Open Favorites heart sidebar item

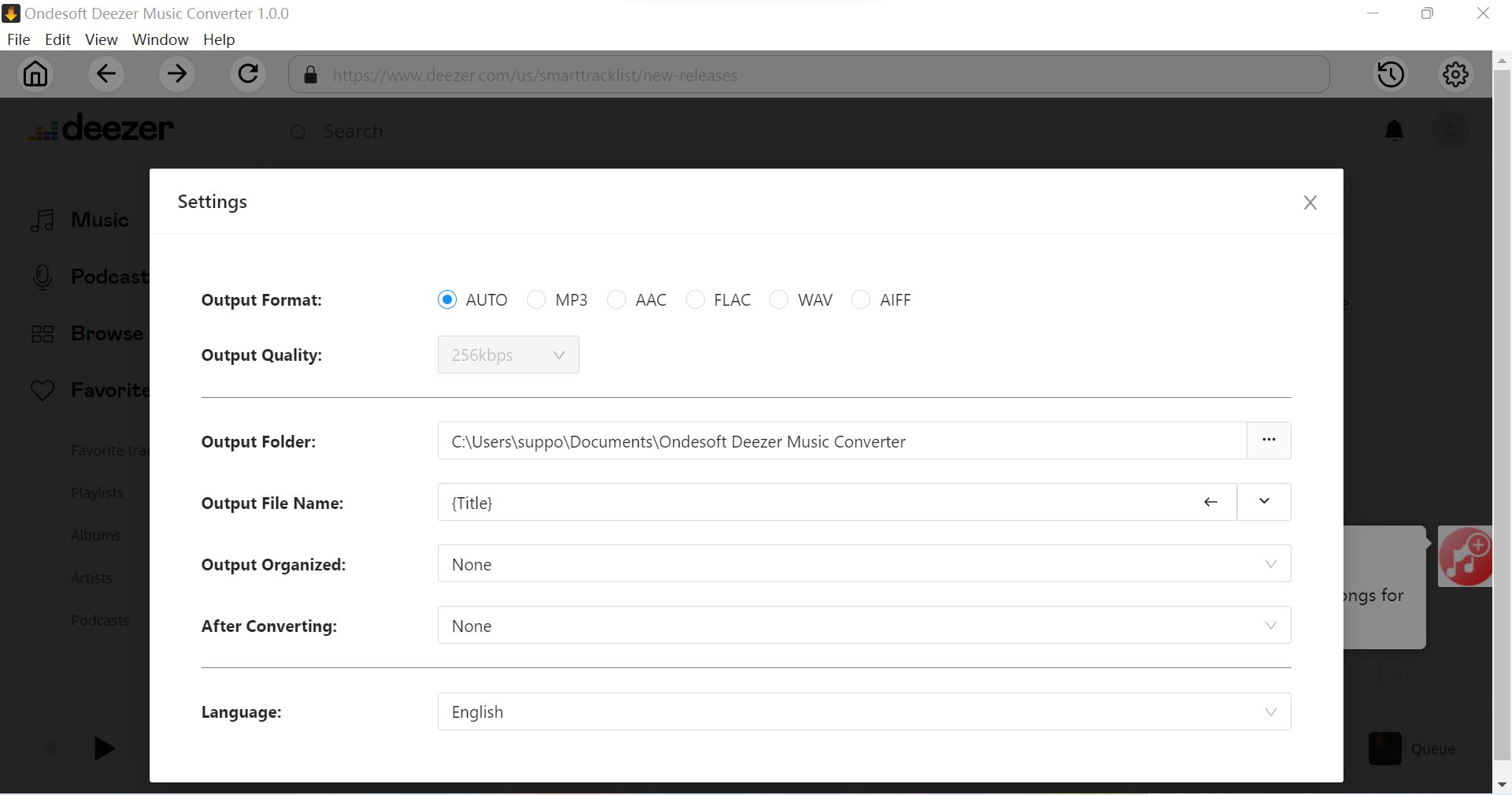[90, 390]
